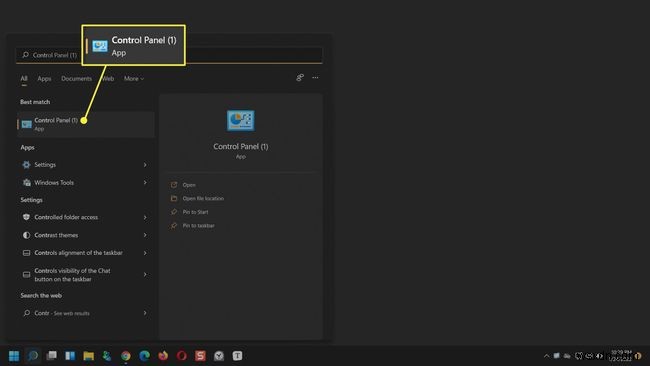Launch Microsoft Edge from the taskbar
The width and height of the screenshot is (650, 366).
click(x=144, y=356)
